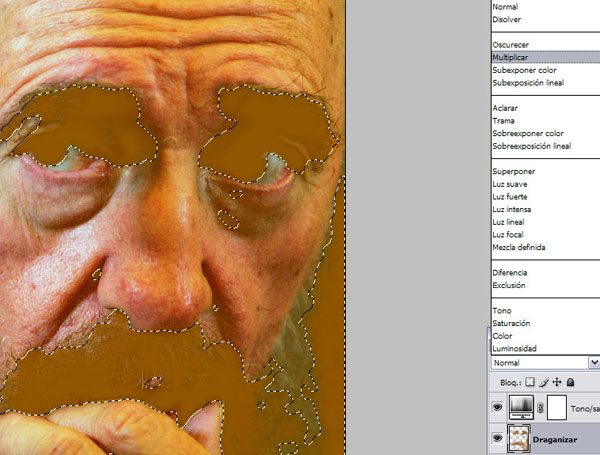600x455 pixels.
Task: Choose Subexponer color blend mode
Action: (x=545, y=70)
